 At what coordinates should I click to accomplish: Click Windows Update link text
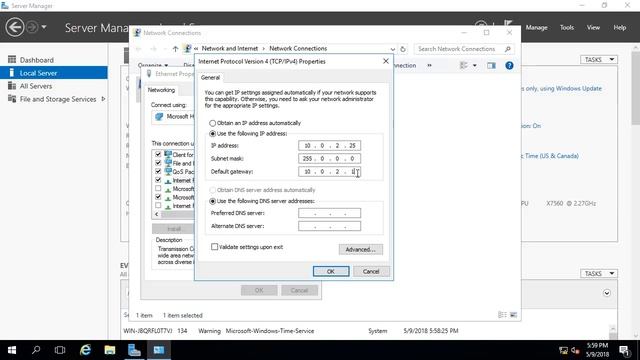pos(579,89)
